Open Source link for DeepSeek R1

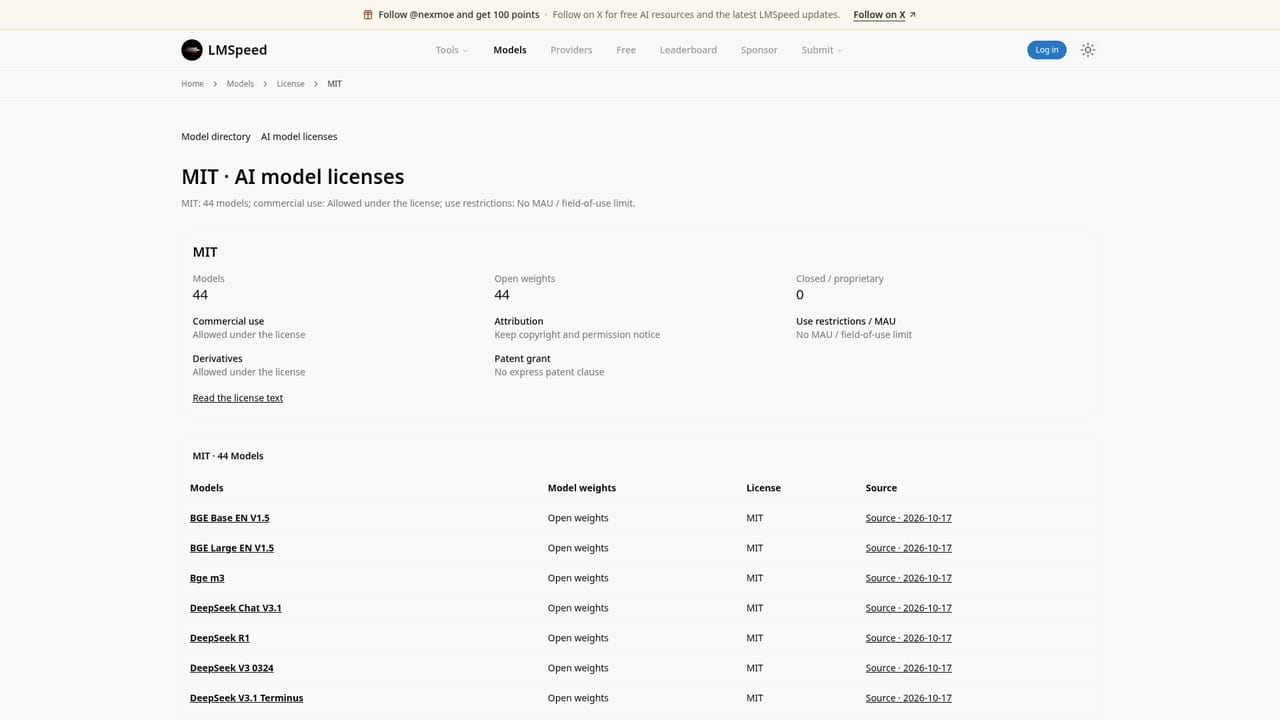click(x=909, y=638)
